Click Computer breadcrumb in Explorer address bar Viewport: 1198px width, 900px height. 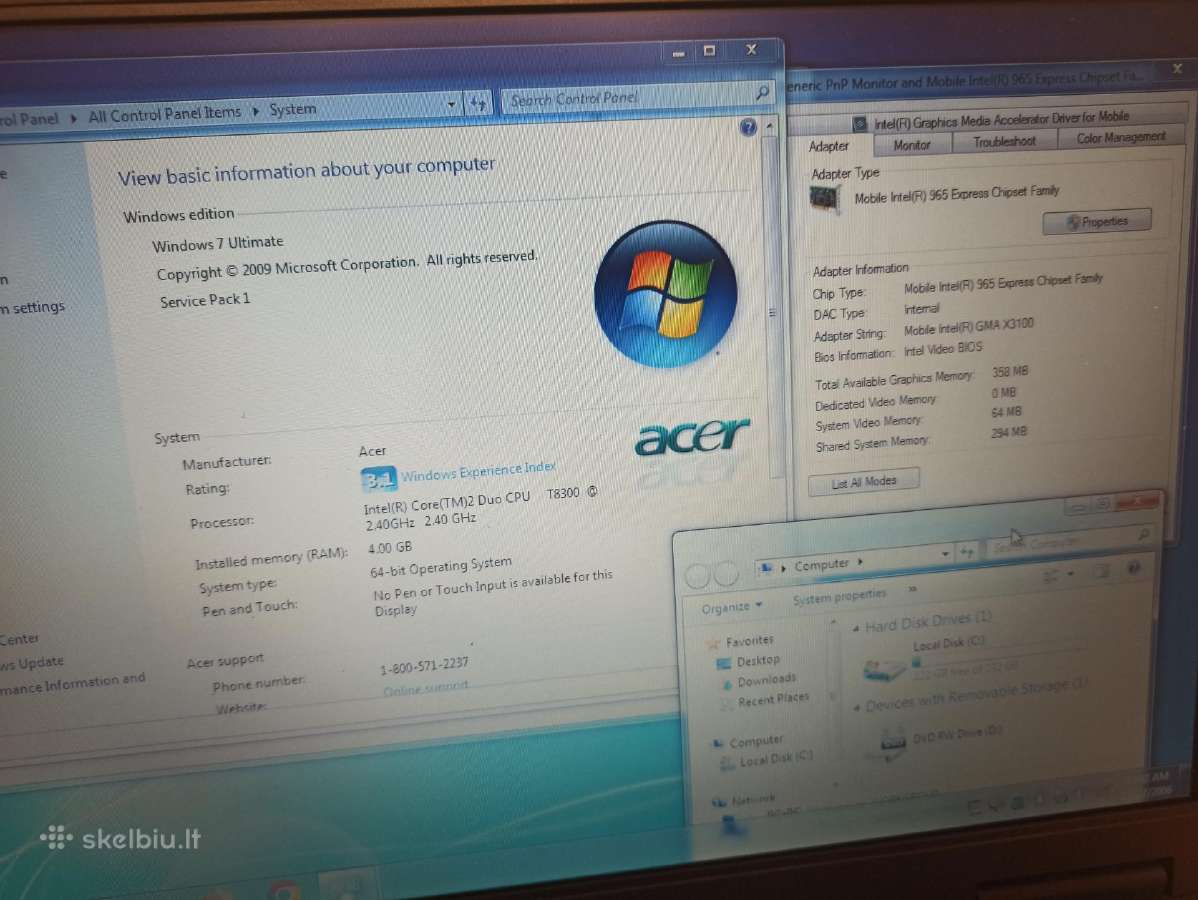(x=821, y=565)
